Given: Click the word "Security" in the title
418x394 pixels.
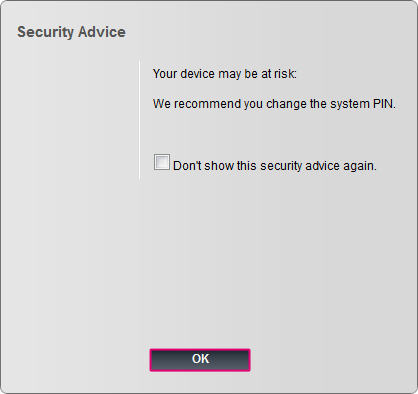Looking at the screenshot, I should (45, 32).
